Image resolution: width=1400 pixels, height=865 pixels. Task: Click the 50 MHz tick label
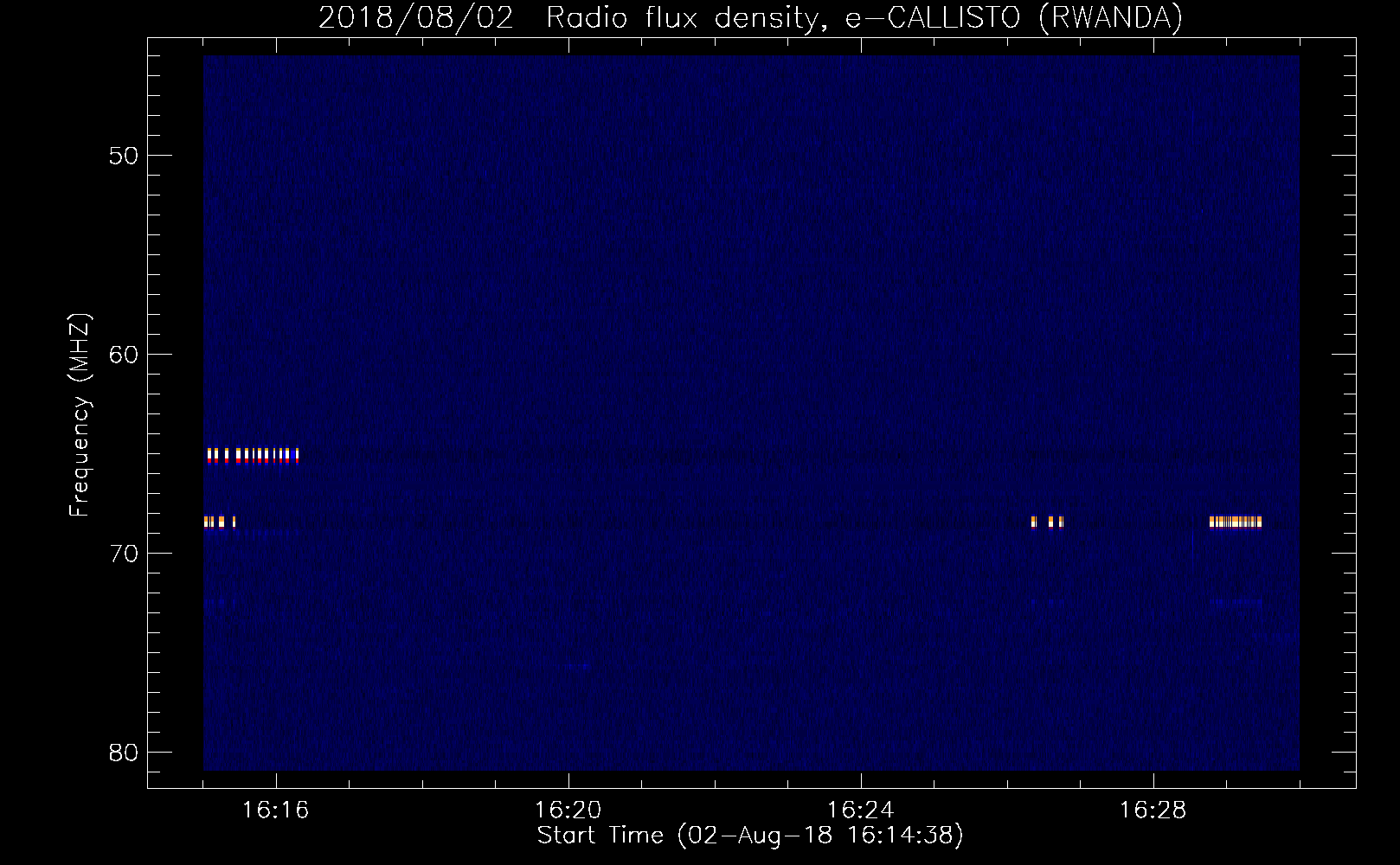point(124,156)
